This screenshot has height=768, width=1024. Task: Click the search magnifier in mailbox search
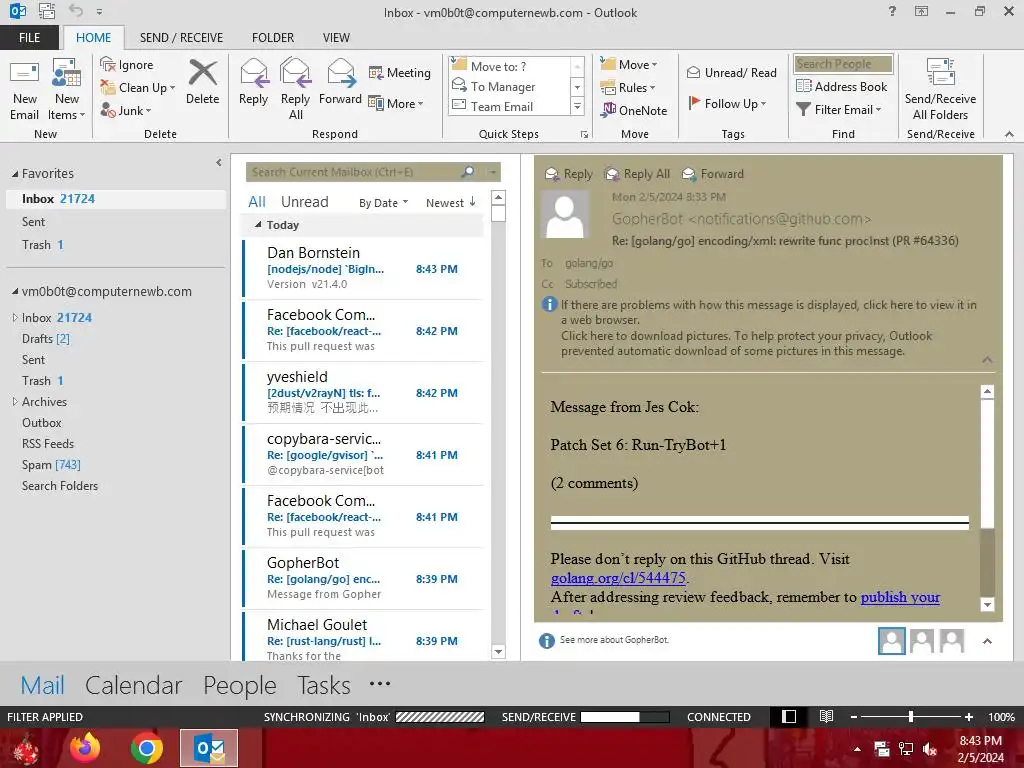pos(468,172)
